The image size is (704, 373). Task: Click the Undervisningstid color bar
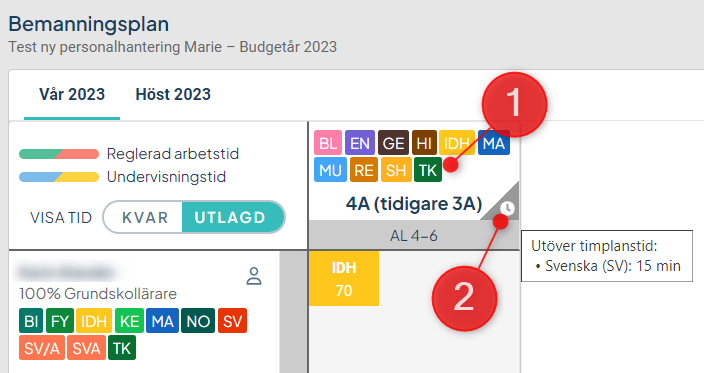coord(59,177)
